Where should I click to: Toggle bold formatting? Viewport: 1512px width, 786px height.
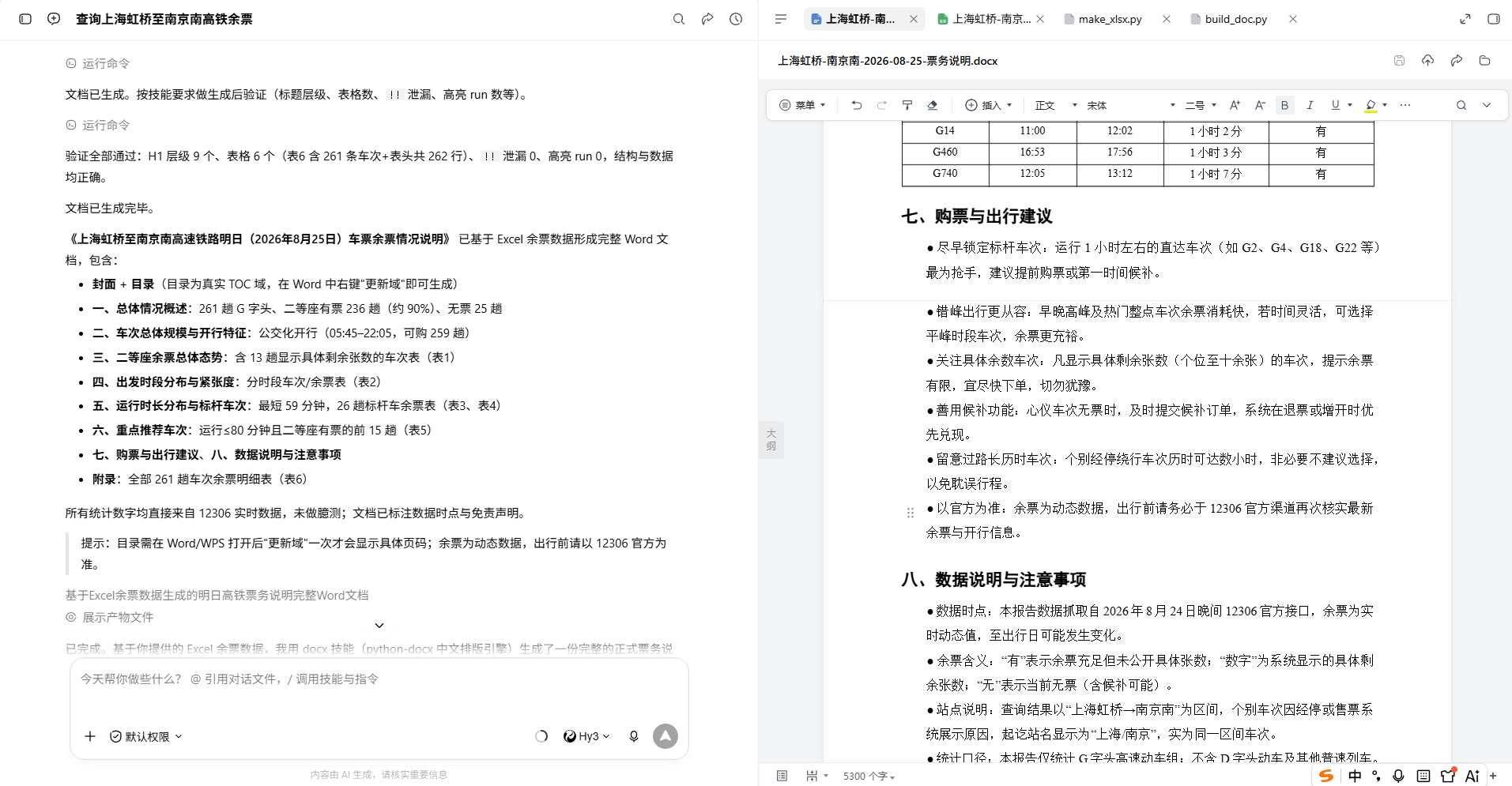click(x=1285, y=105)
